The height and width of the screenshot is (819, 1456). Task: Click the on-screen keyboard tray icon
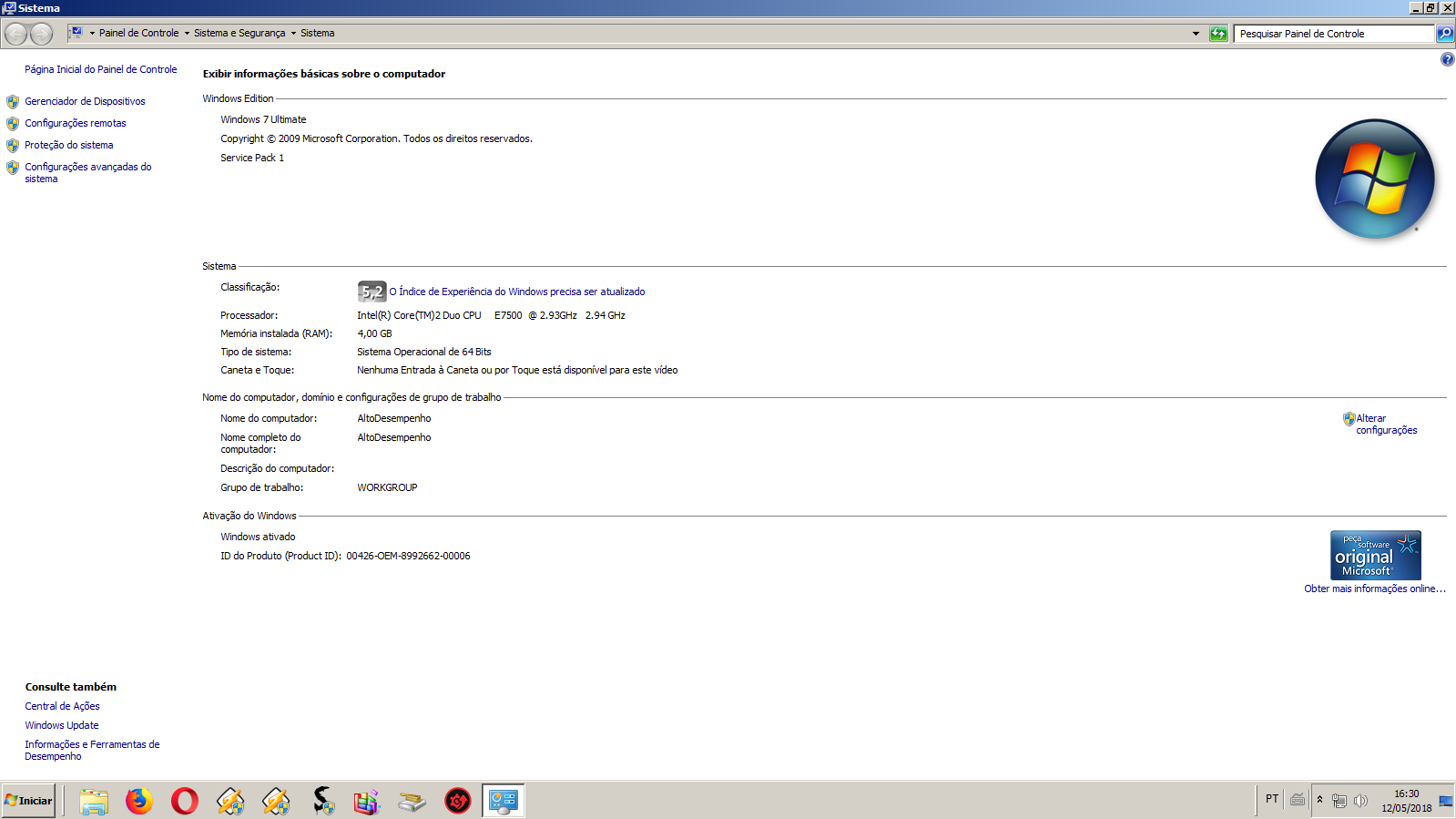[1298, 800]
